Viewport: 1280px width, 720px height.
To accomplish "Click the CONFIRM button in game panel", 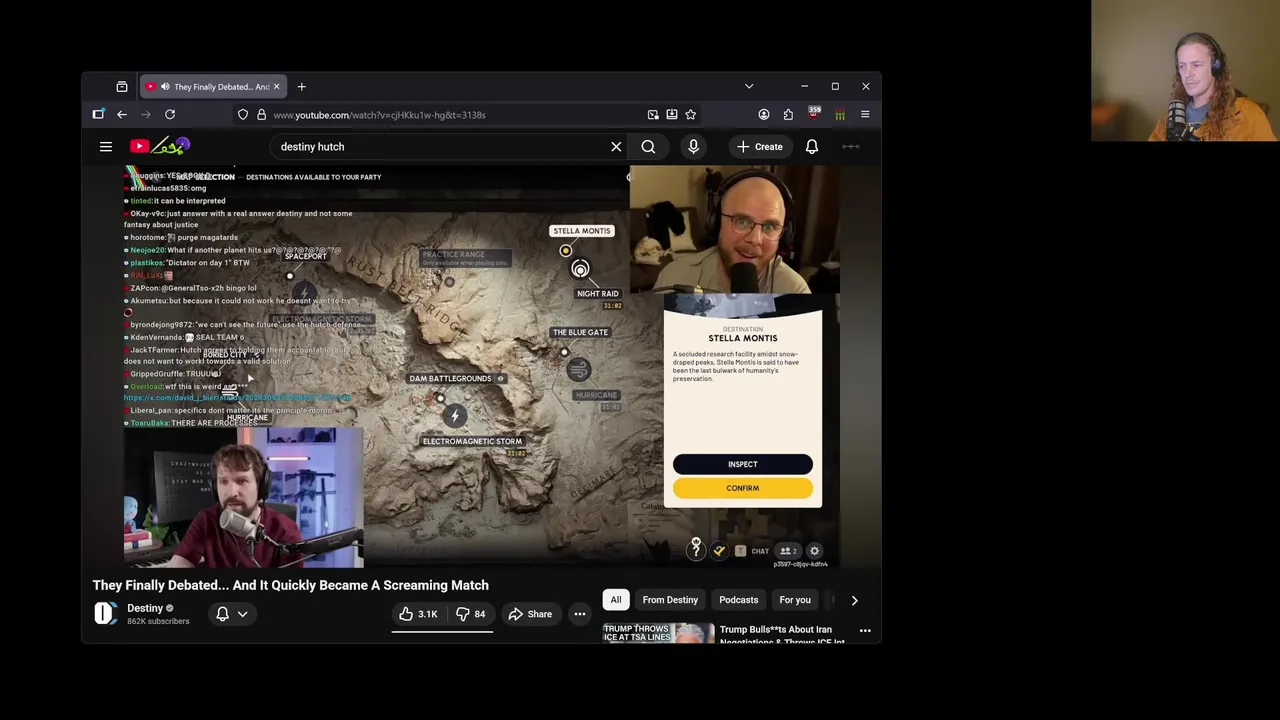I will coord(743,488).
